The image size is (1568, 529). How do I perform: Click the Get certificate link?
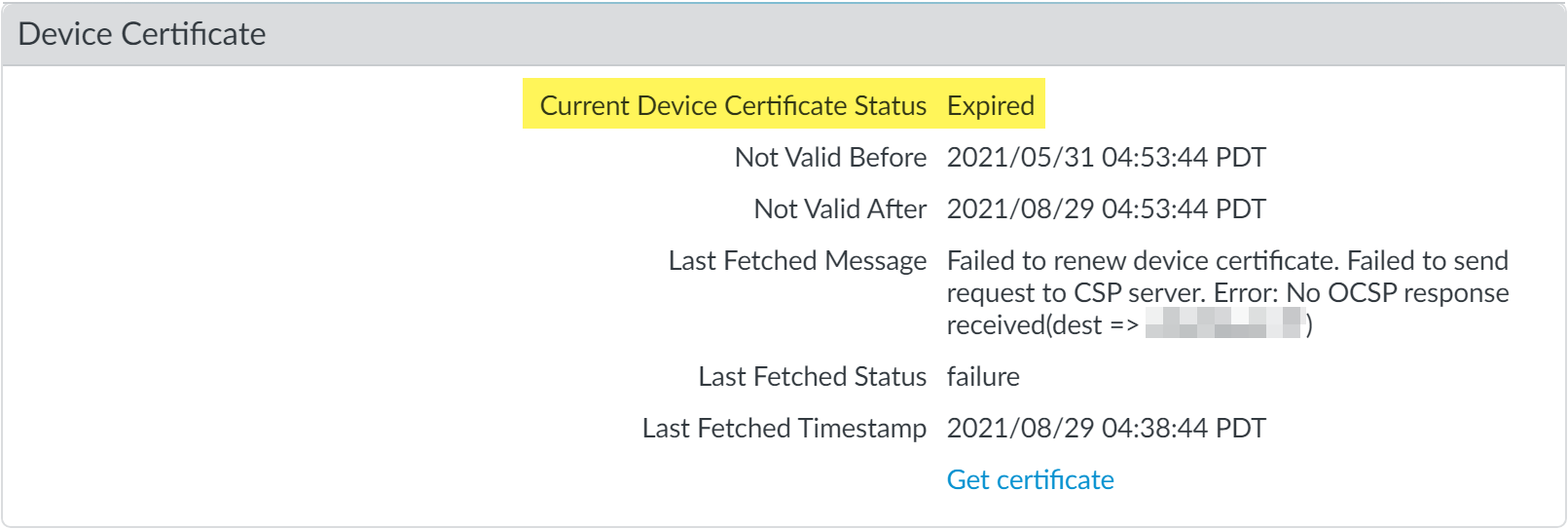[1030, 479]
